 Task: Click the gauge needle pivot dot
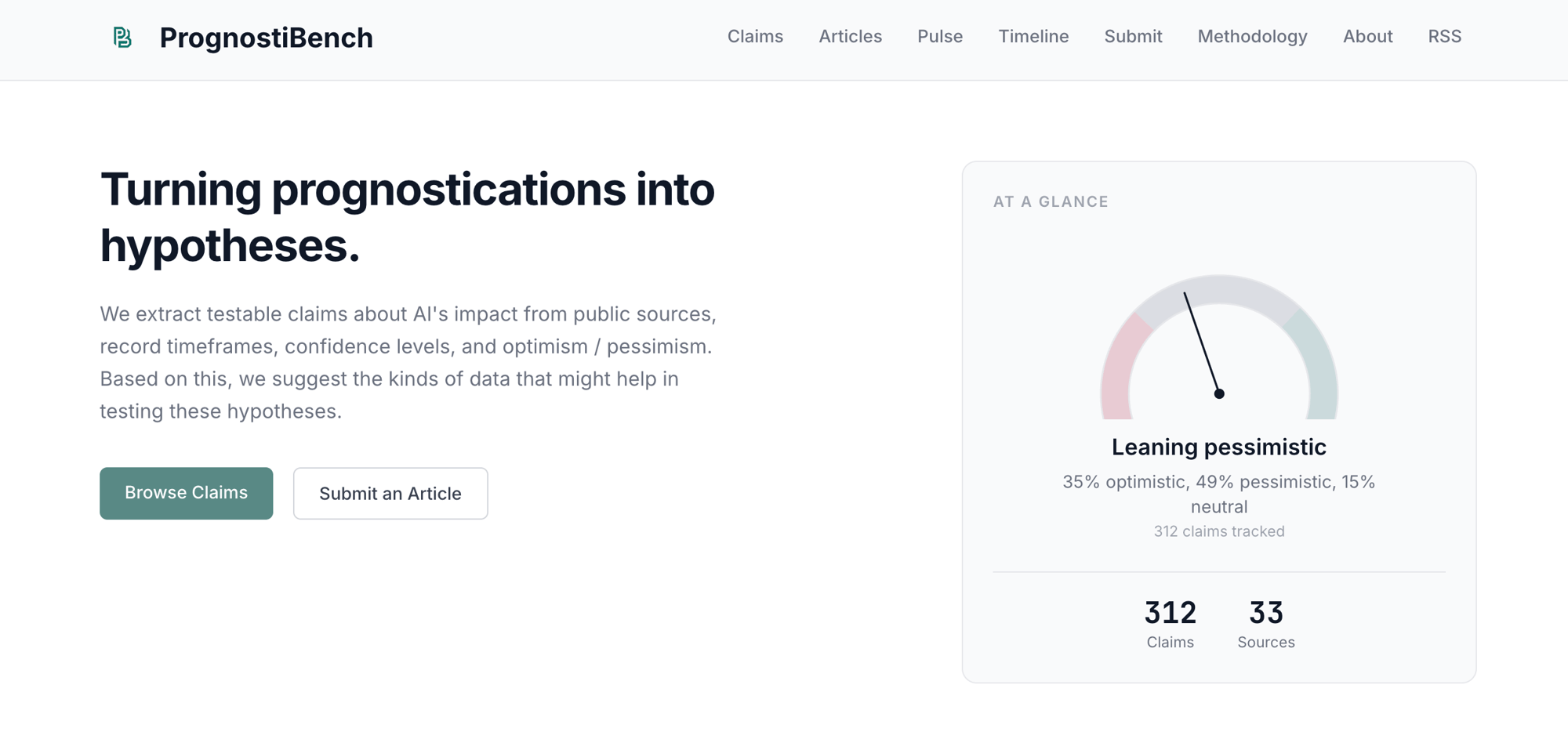click(x=1218, y=394)
